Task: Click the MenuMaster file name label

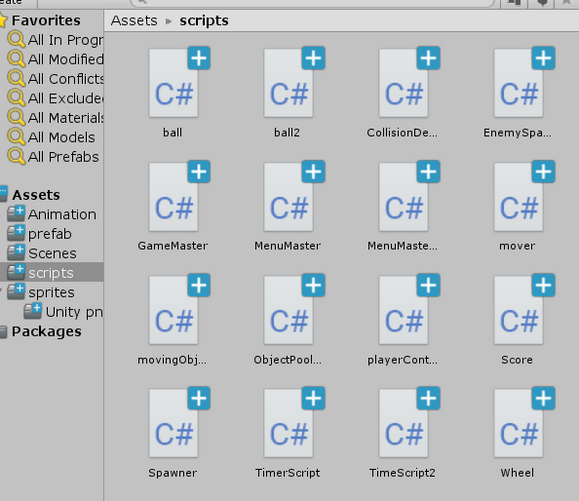Action: pos(287,246)
